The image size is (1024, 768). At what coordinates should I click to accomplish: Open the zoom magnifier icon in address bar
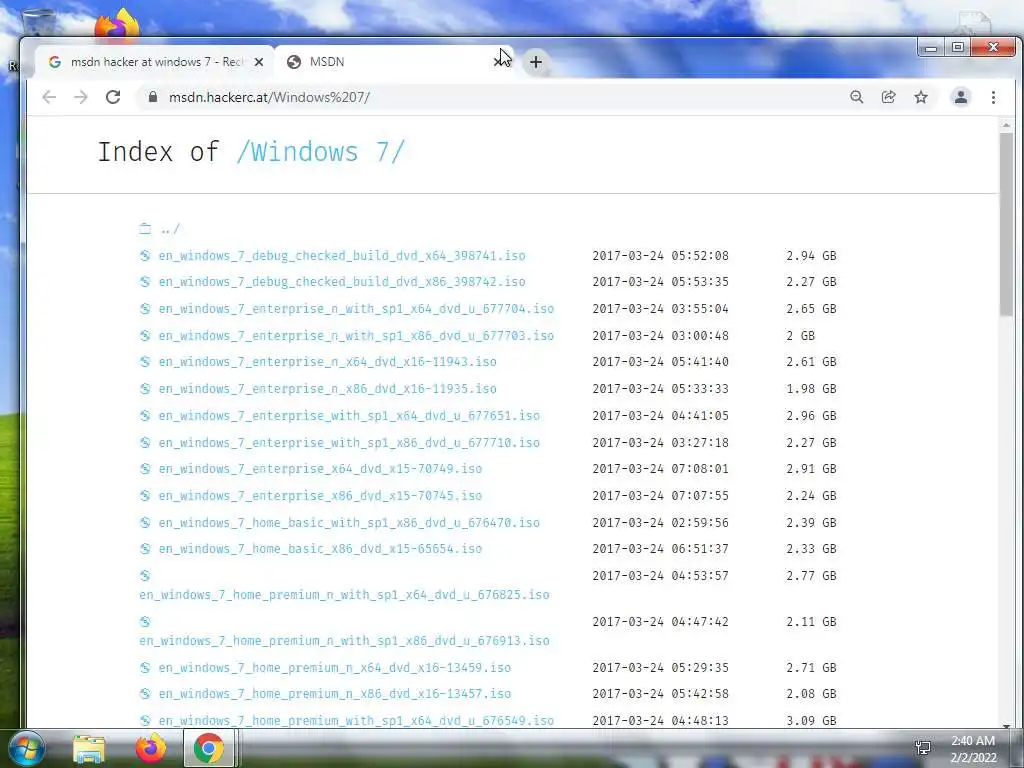(x=857, y=97)
